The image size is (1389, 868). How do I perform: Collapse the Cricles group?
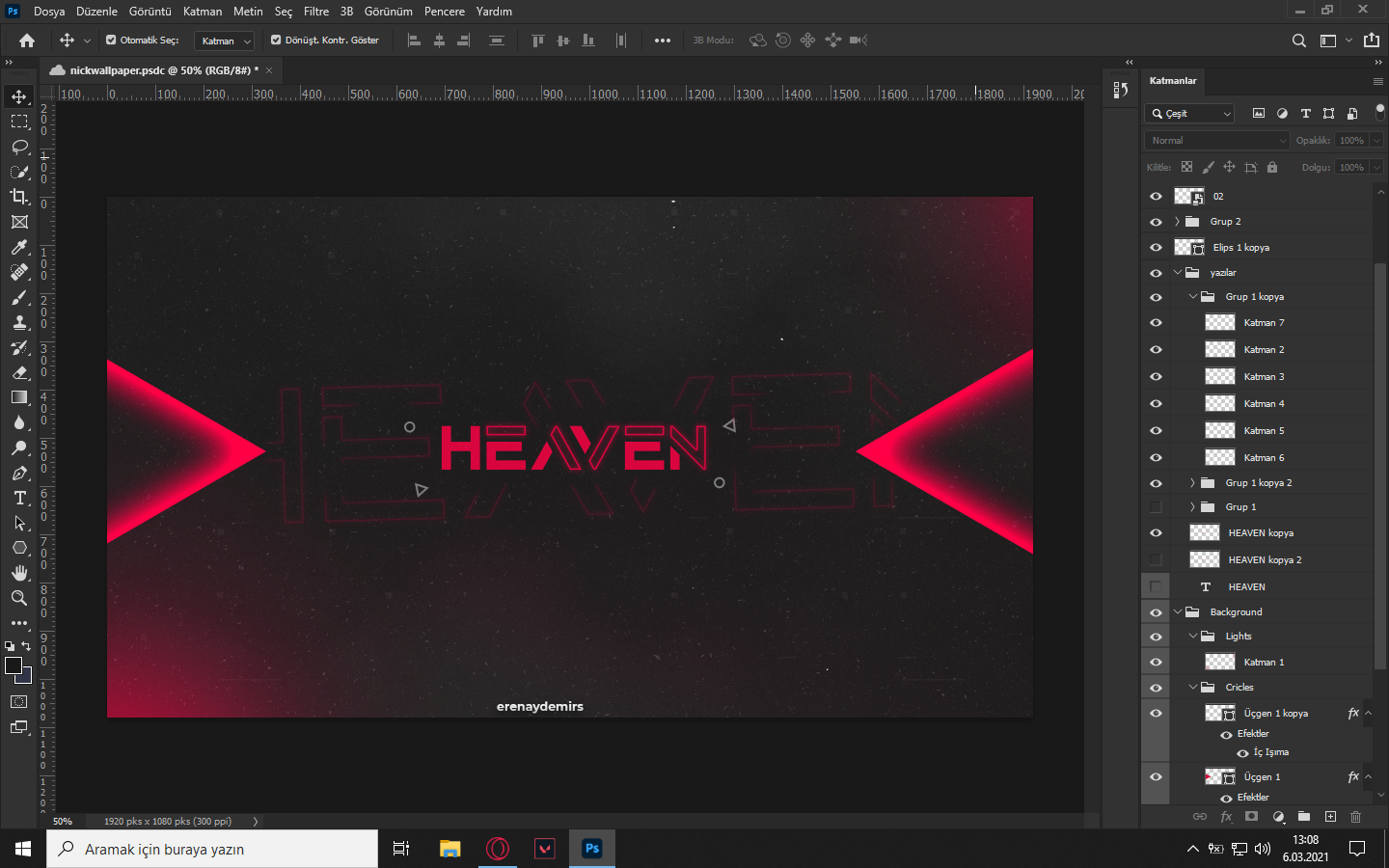[x=1192, y=688]
